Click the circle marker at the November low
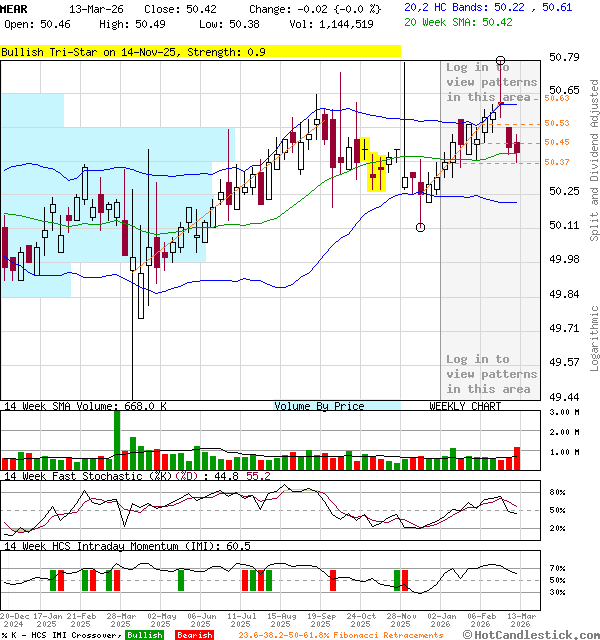 pyautogui.click(x=420, y=228)
